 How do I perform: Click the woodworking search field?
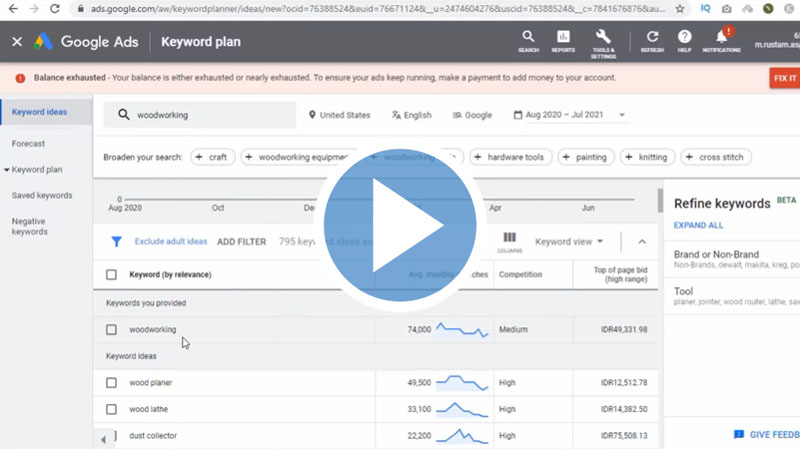199,115
